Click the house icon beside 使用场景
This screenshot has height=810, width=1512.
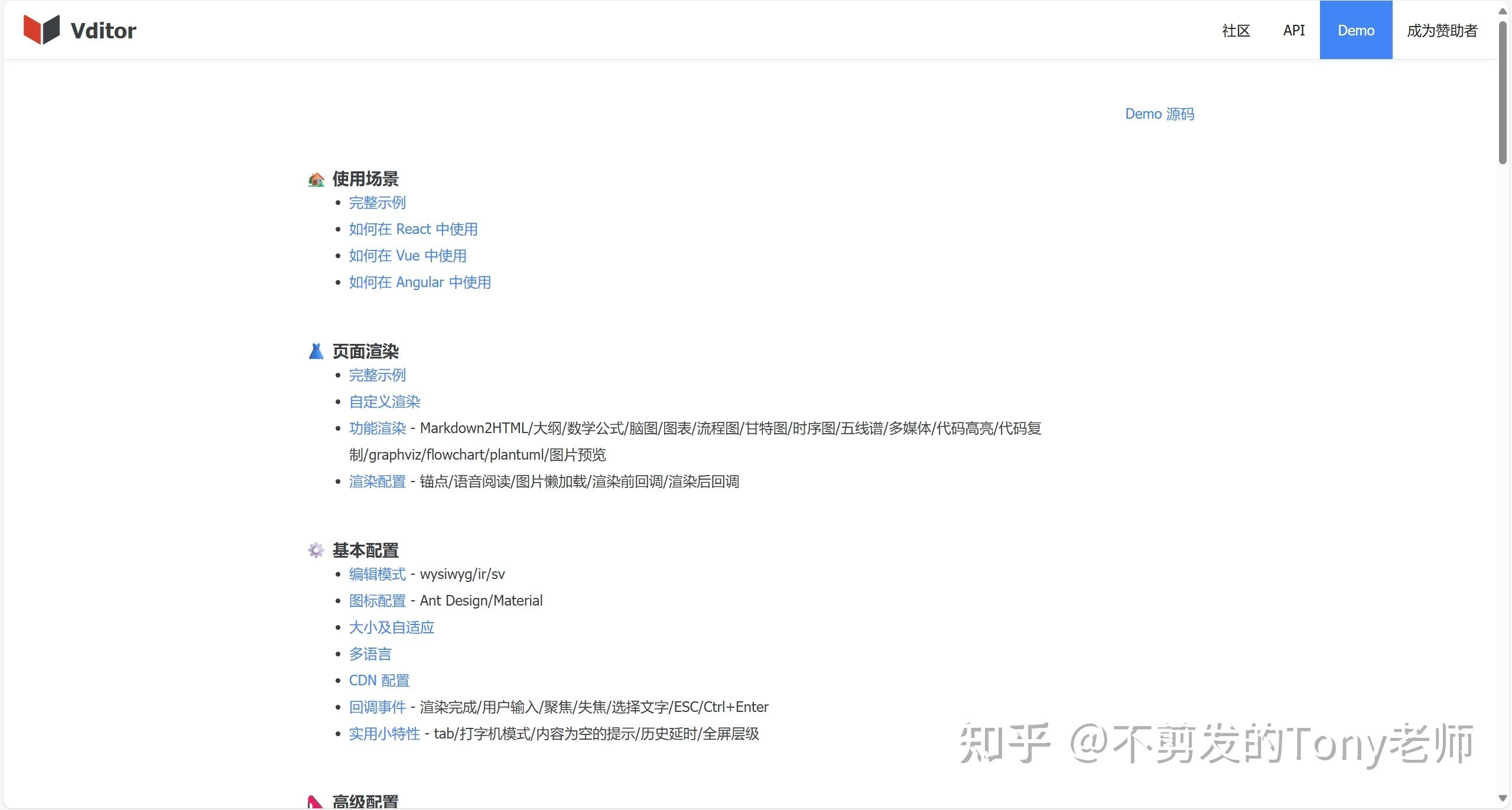pyautogui.click(x=316, y=178)
